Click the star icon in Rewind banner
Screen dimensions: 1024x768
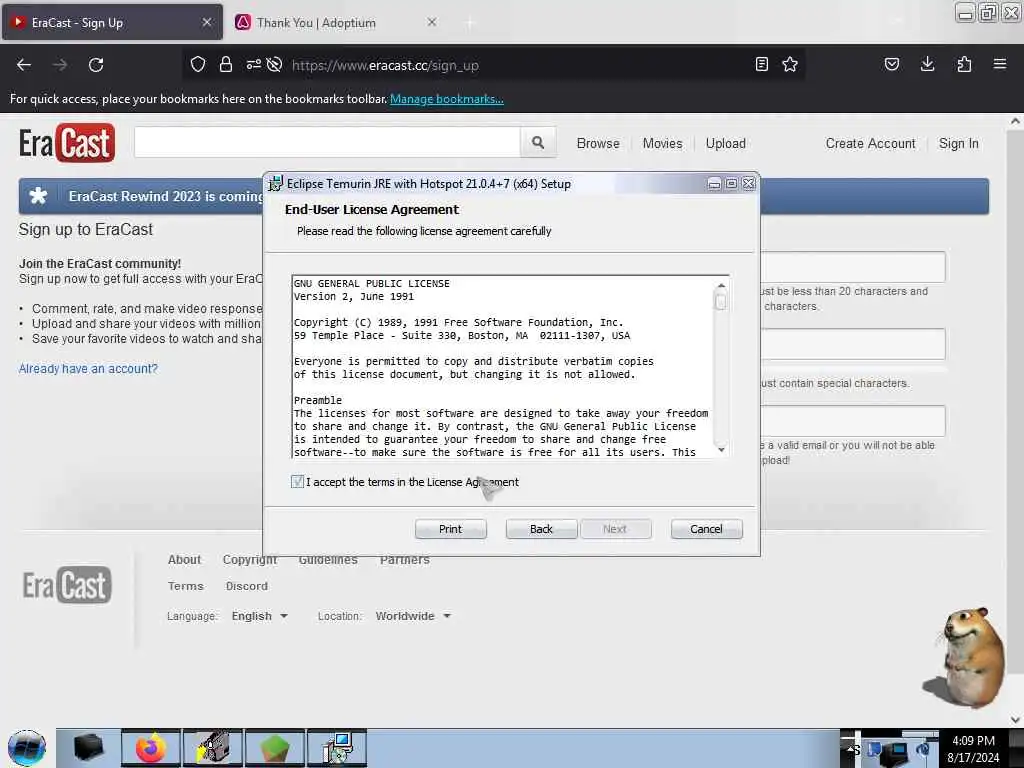click(39, 196)
